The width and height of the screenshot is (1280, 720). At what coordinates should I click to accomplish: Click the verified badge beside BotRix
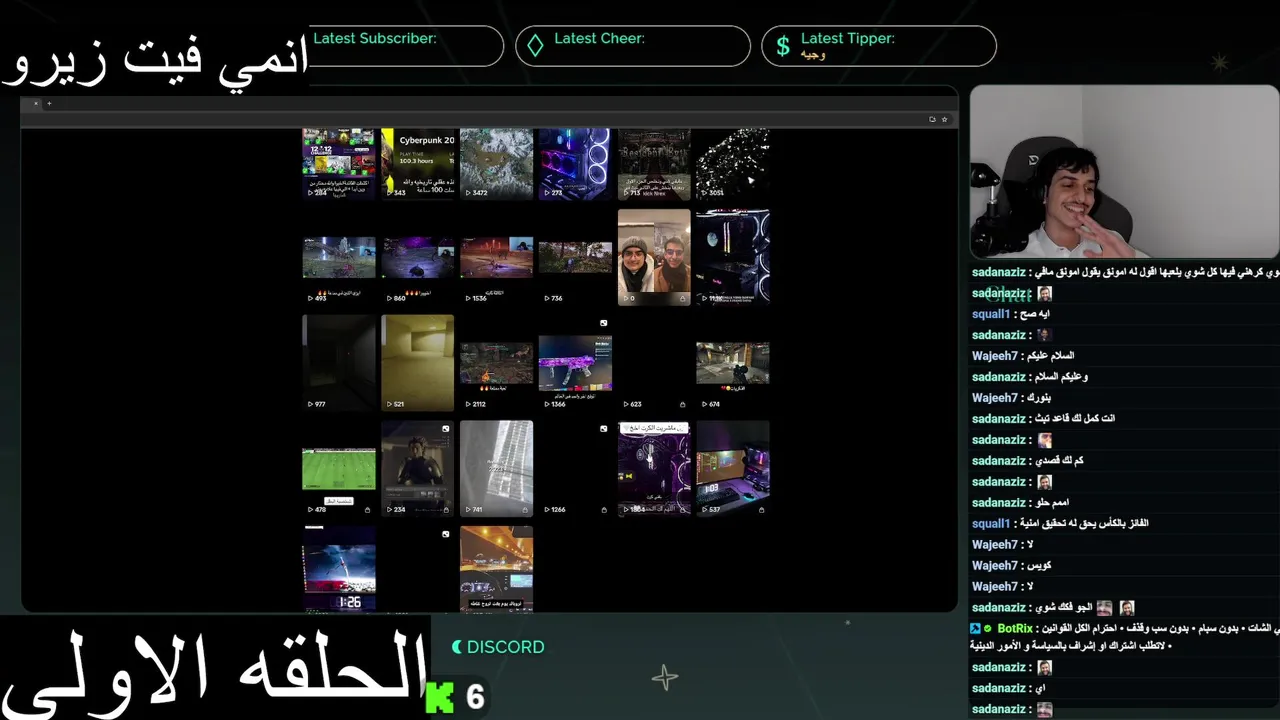pos(988,628)
